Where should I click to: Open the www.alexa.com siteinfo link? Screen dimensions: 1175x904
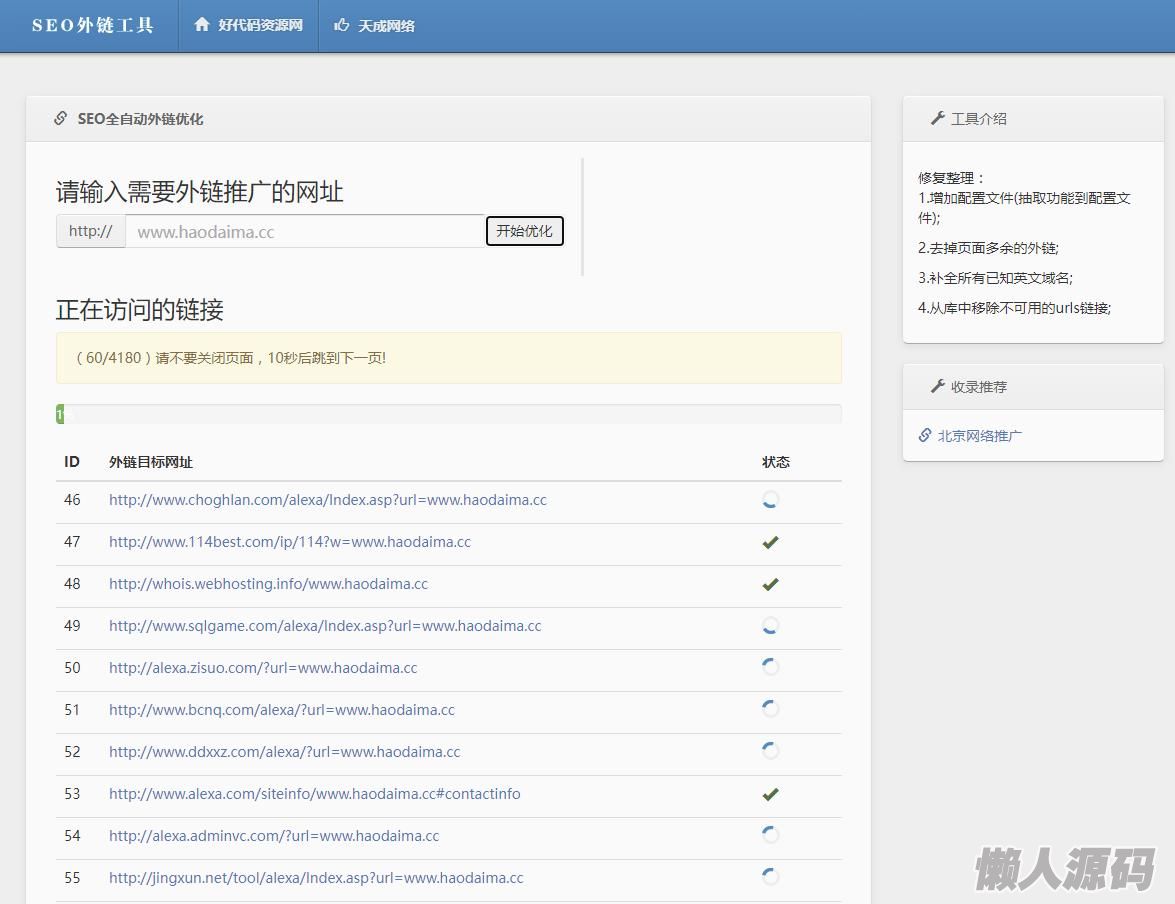click(x=314, y=794)
